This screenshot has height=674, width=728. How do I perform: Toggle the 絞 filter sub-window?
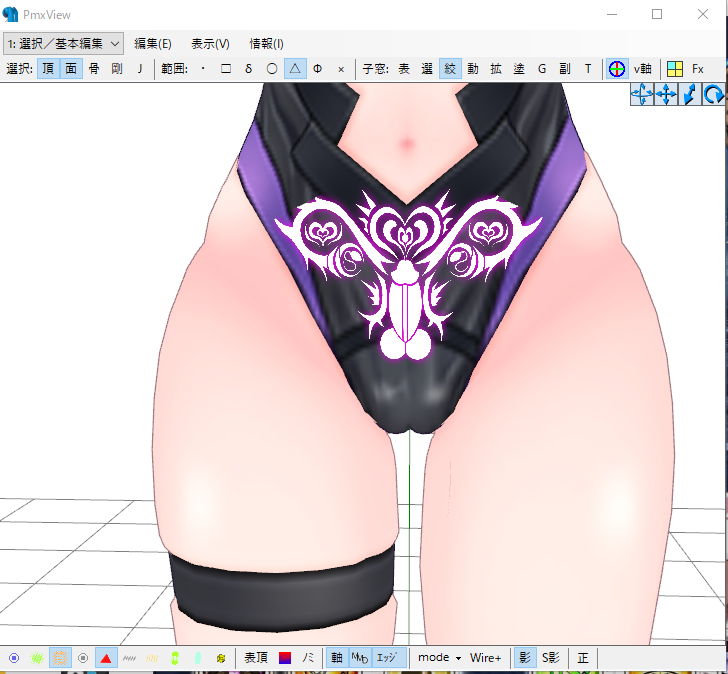[x=450, y=69]
